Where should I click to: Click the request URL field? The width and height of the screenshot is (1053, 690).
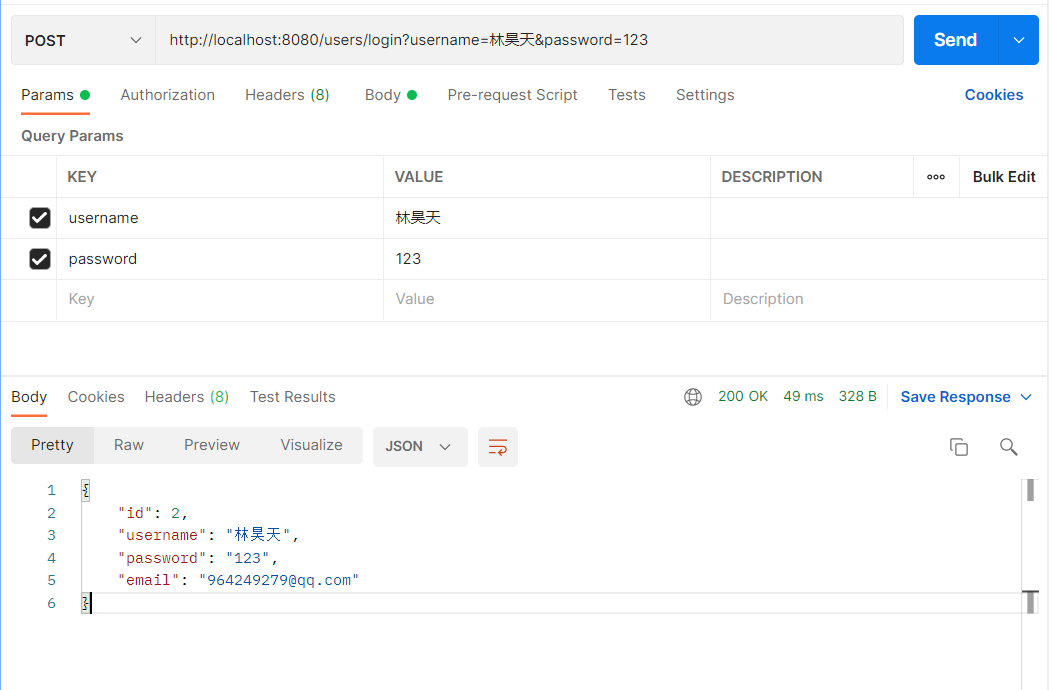[529, 40]
